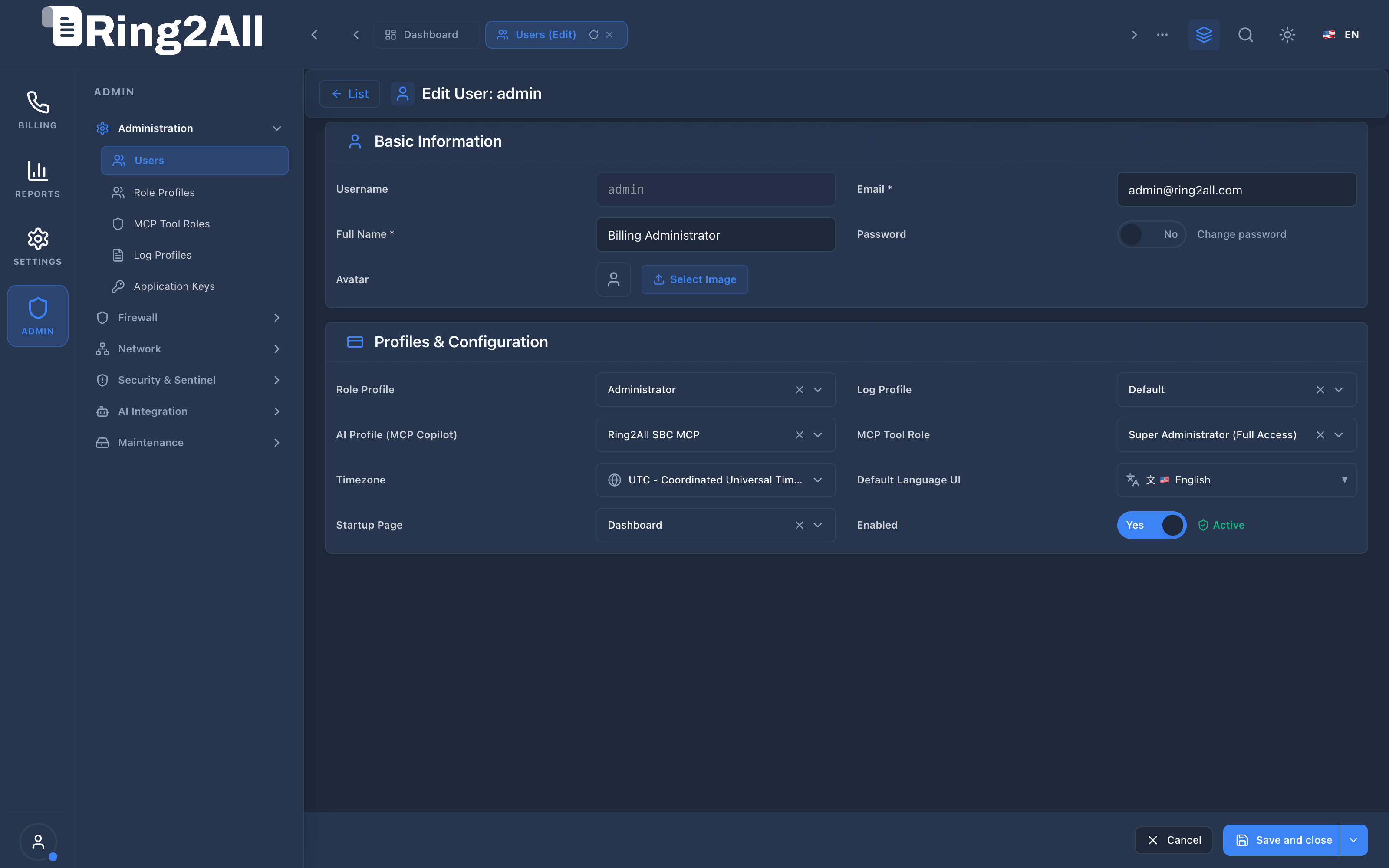Click the Email input field
The width and height of the screenshot is (1389, 868).
click(1236, 190)
